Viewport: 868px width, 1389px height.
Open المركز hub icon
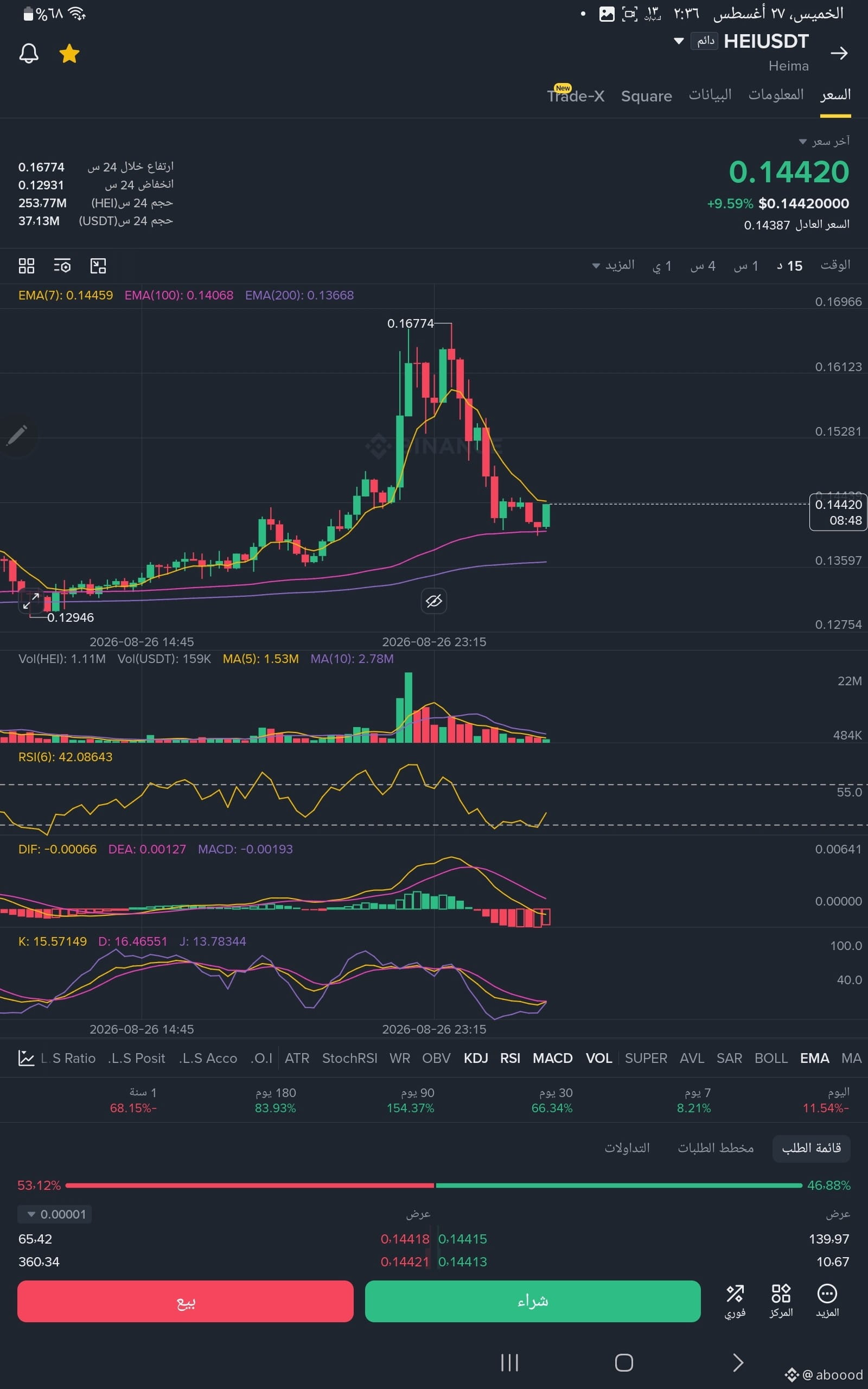point(781,1301)
